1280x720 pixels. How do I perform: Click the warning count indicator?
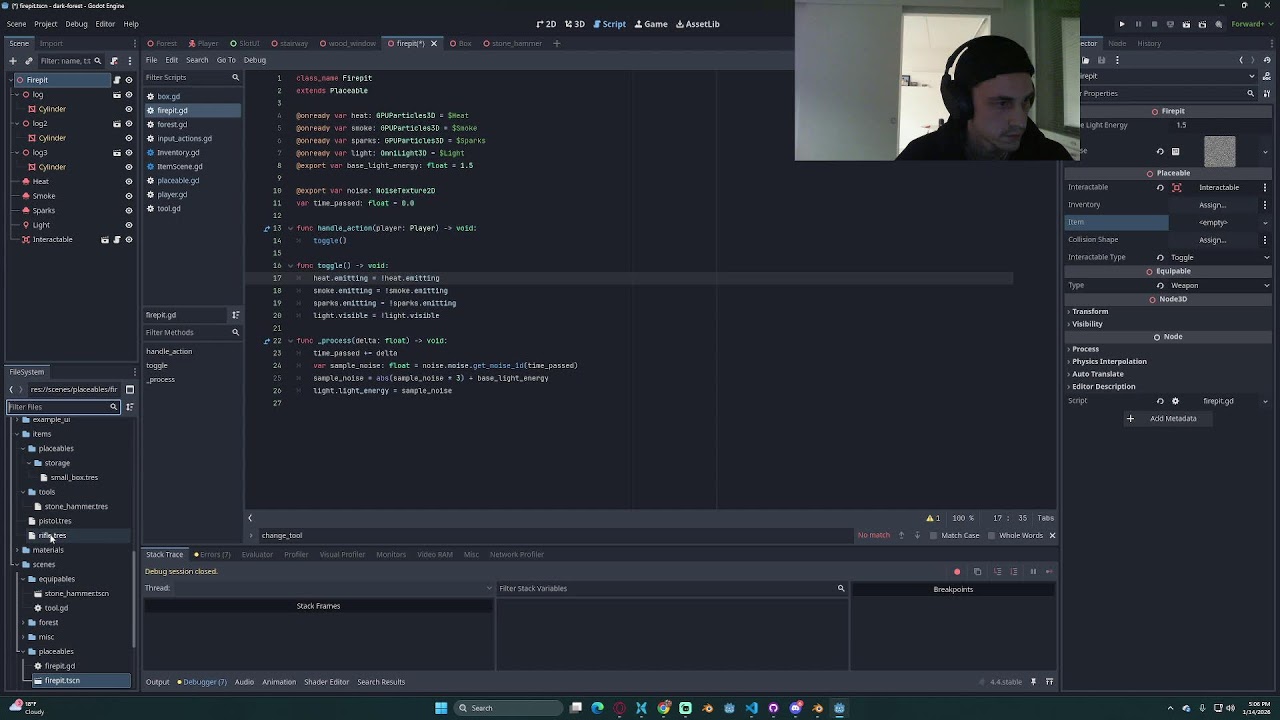(x=933, y=518)
